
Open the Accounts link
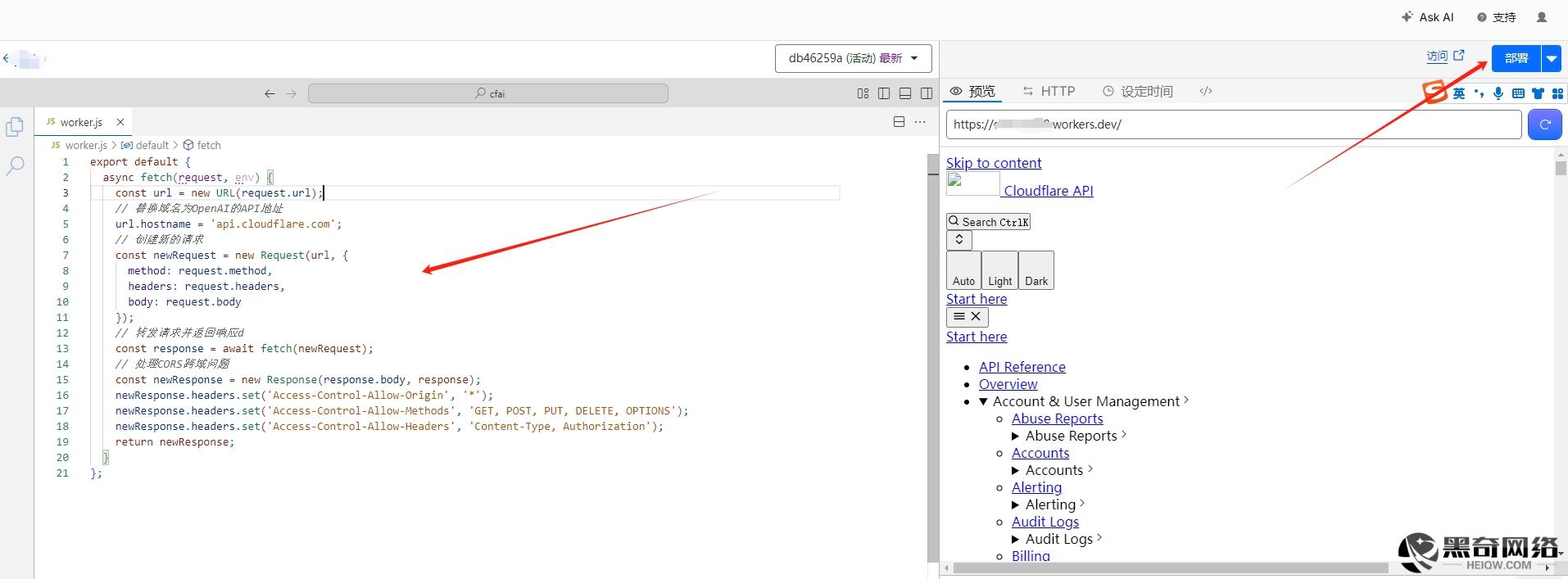[1040, 453]
